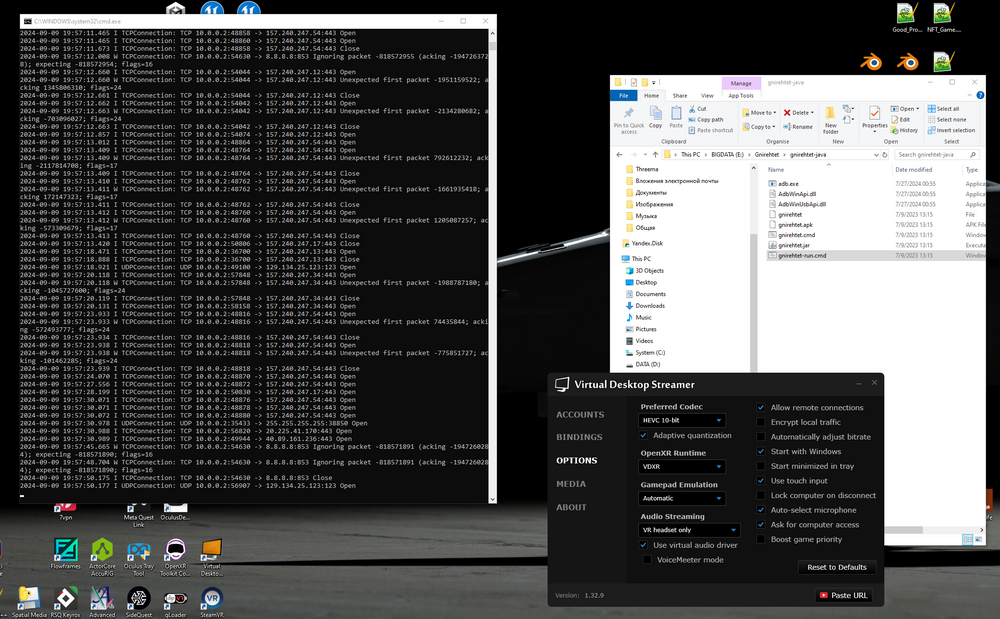This screenshot has width=1000, height=619.
Task: Open the View tab in Explorer
Action: 707,96
